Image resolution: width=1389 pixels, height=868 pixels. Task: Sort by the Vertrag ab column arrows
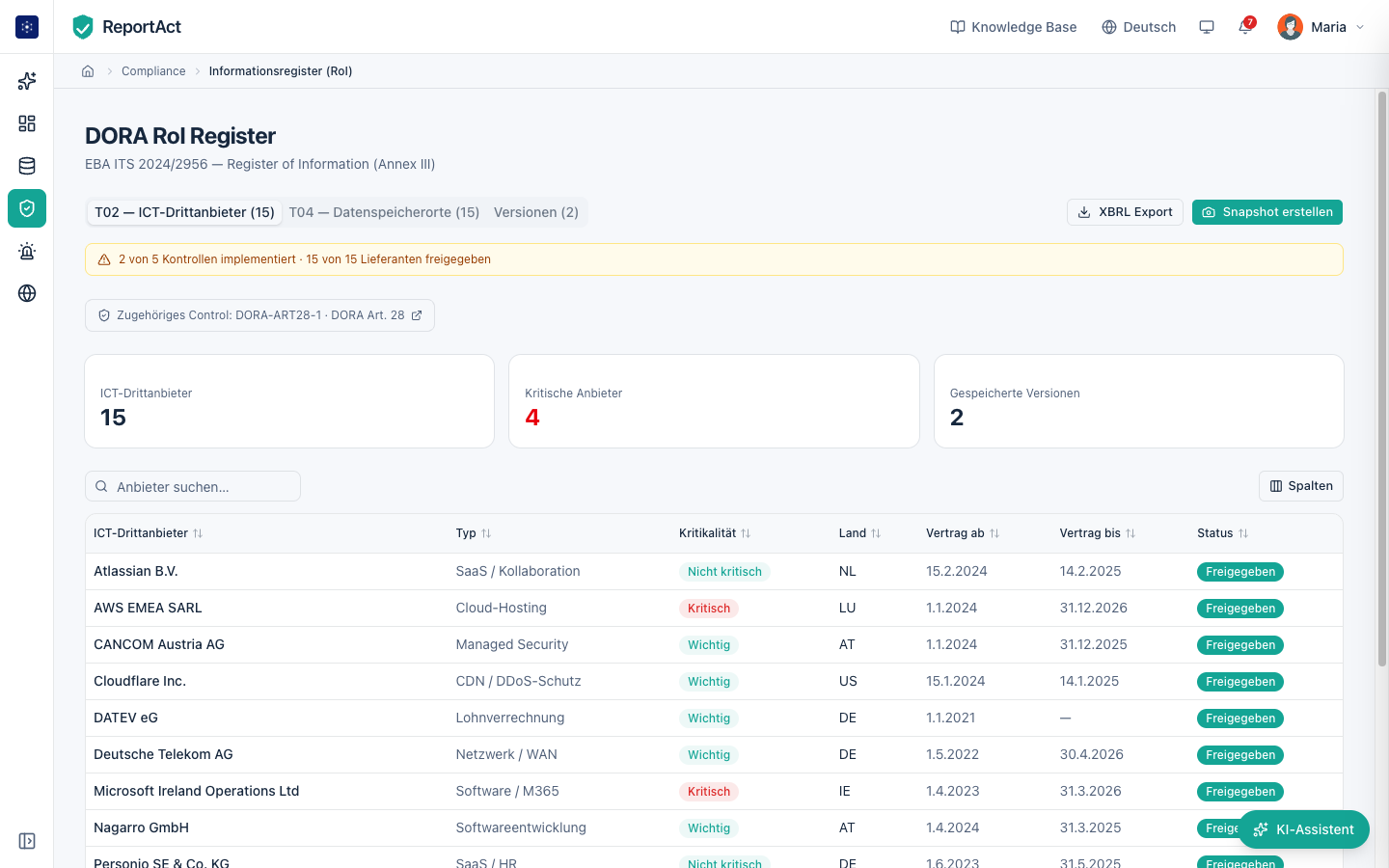pyautogui.click(x=994, y=533)
